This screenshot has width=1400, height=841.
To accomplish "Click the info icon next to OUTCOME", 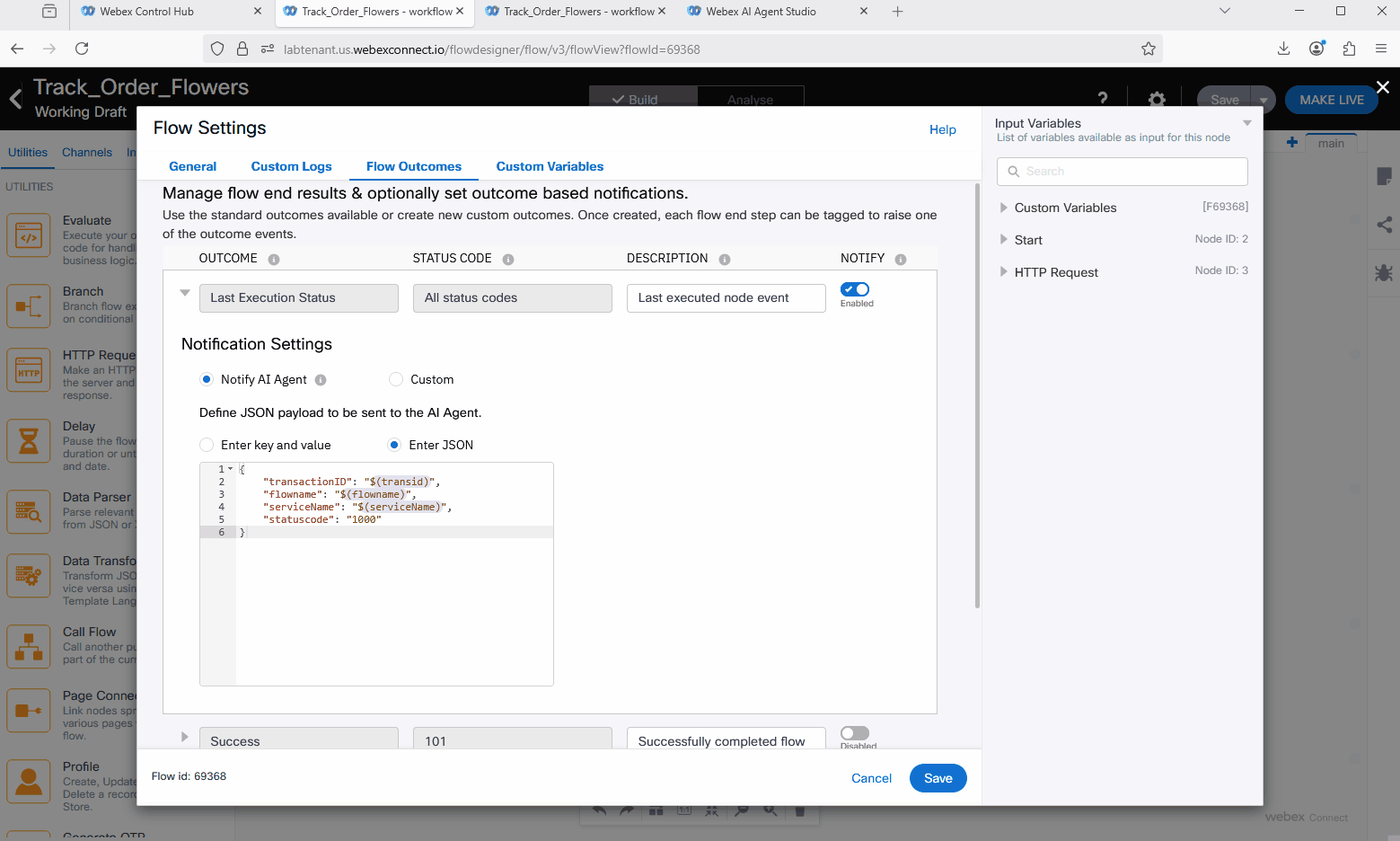I will pos(274,260).
